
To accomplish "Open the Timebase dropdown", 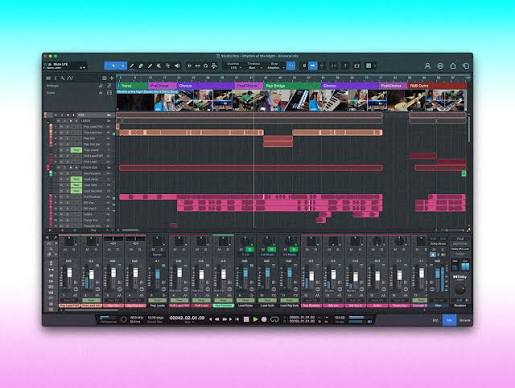I will pos(253,66).
